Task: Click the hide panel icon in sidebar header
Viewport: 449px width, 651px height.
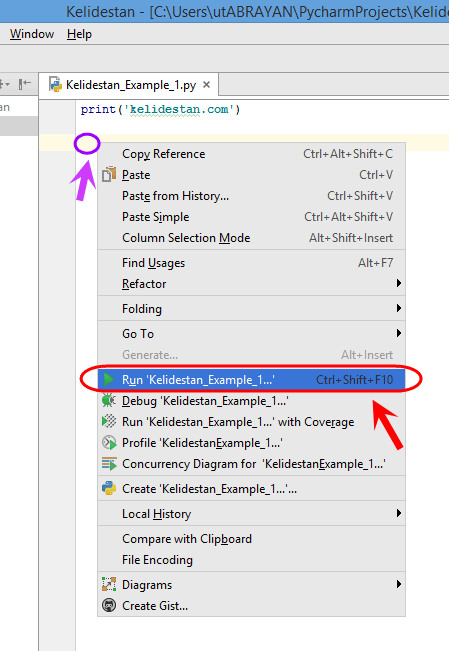Action: click(x=25, y=84)
